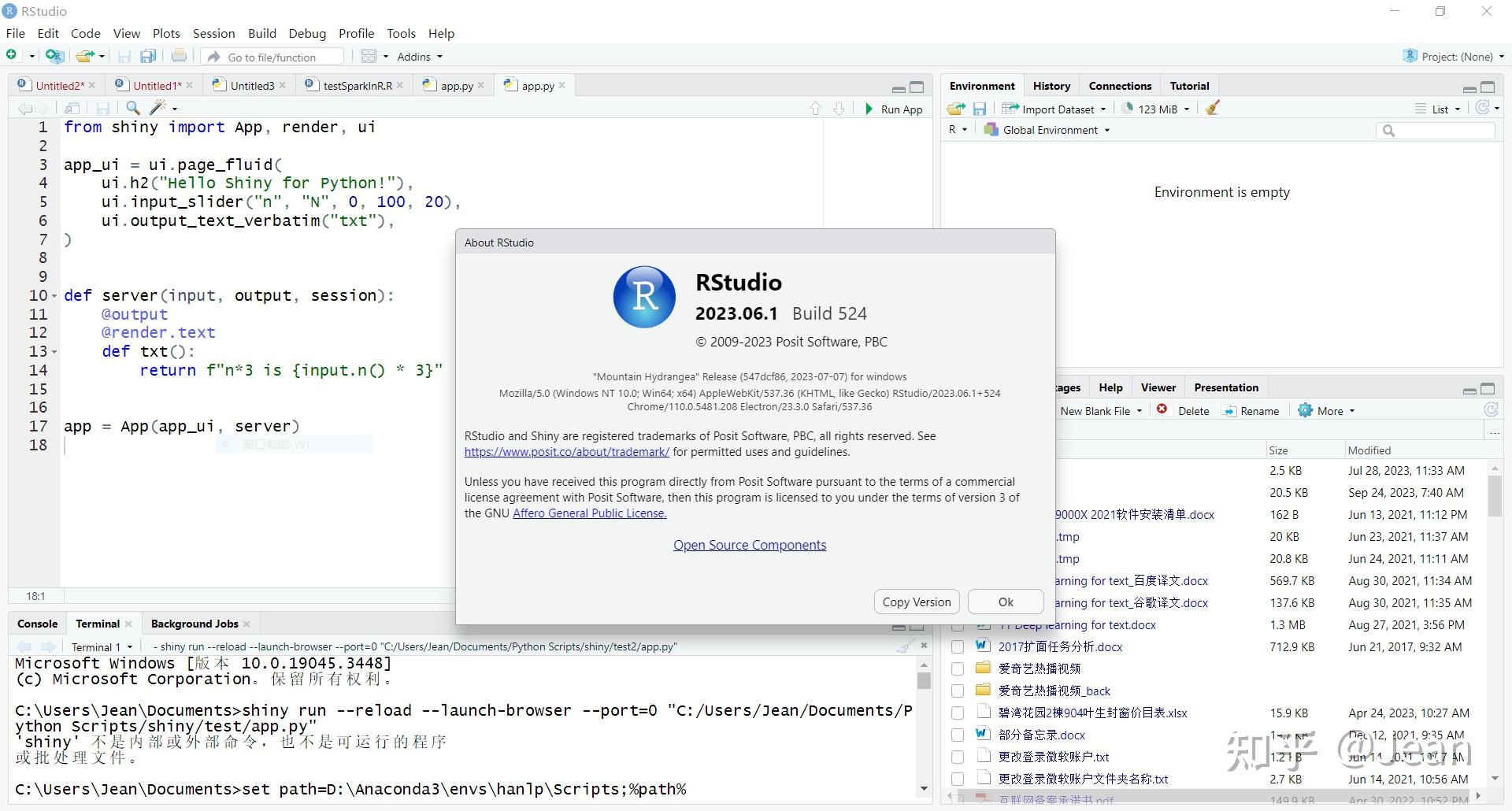Open the Affero General Public License link
Screen dimensions: 1512x811
590,513
